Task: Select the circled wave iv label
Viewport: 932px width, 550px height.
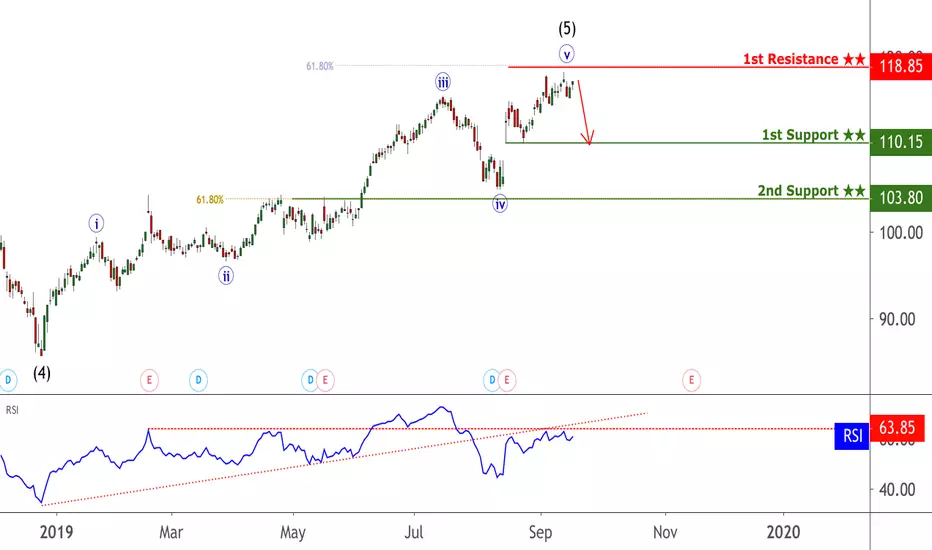Action: (500, 205)
